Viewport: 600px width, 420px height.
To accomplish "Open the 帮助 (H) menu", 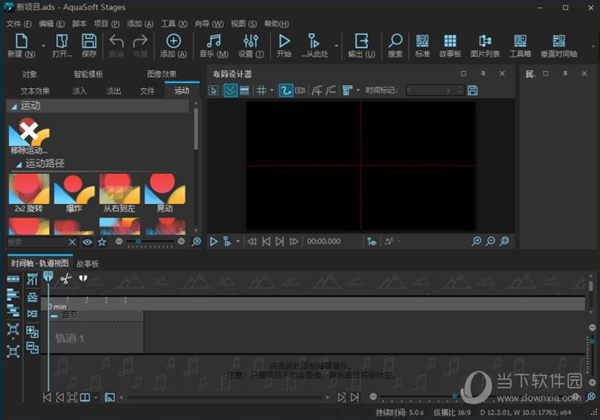I will [276, 24].
